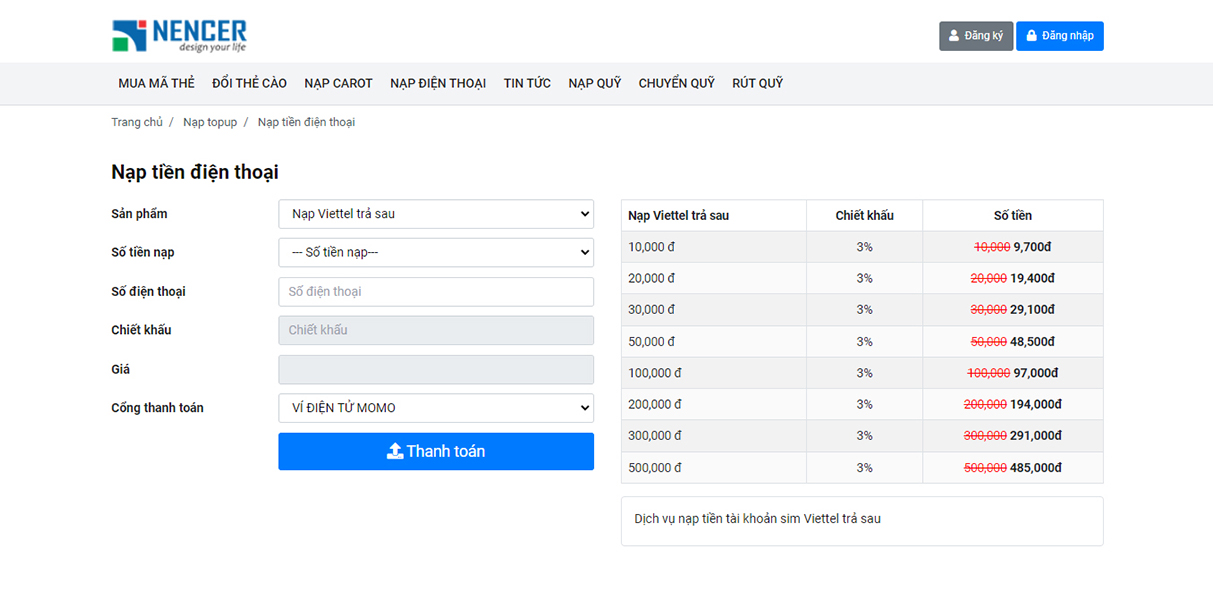
Task: Open the NẠP QUỸ menu item
Action: 595,84
